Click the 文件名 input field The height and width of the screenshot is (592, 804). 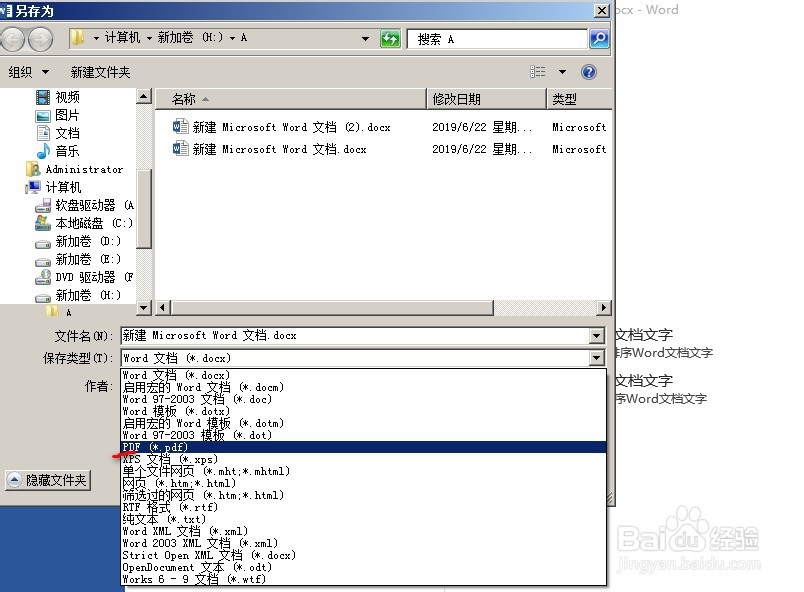tap(355, 336)
